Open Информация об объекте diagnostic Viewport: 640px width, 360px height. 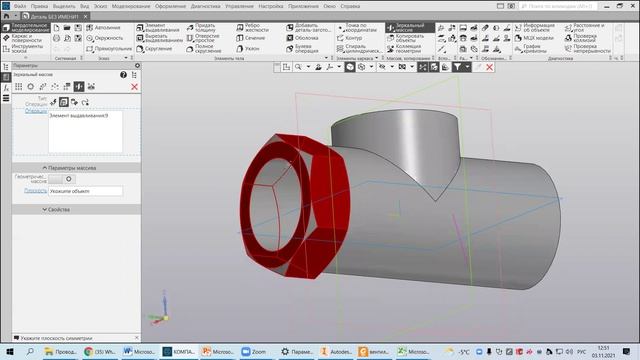click(x=535, y=28)
